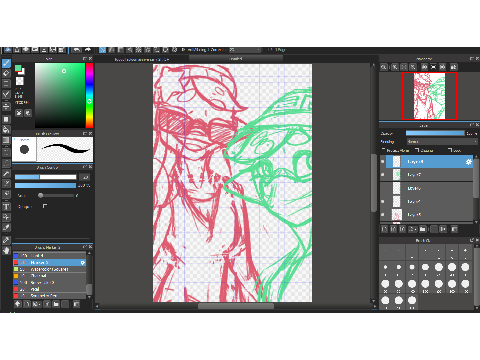This screenshot has height=360, width=480.
Task: Select the highlighted red-swatch brush row
Action: tap(50, 263)
